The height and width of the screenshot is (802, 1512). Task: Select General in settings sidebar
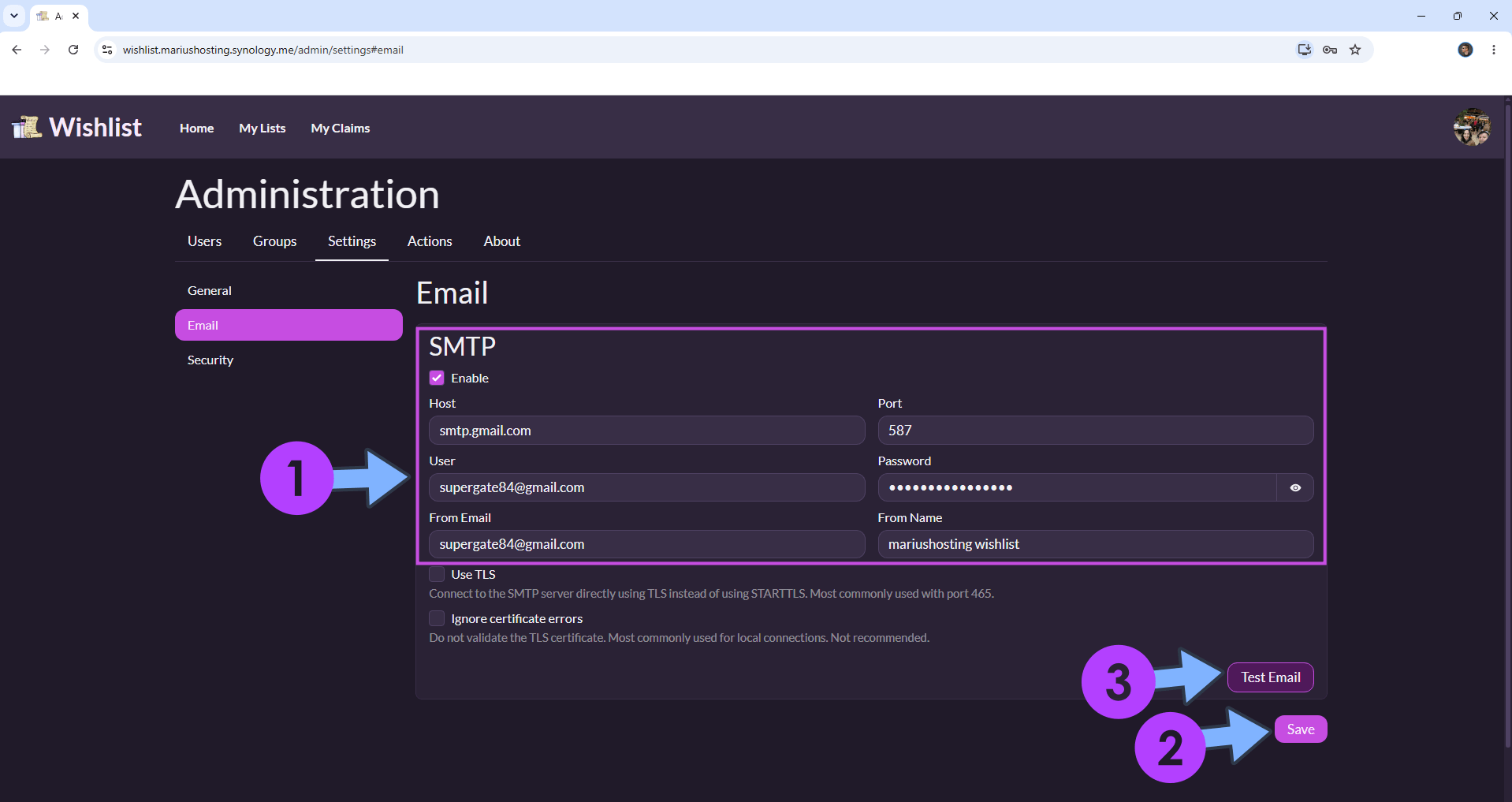point(289,290)
